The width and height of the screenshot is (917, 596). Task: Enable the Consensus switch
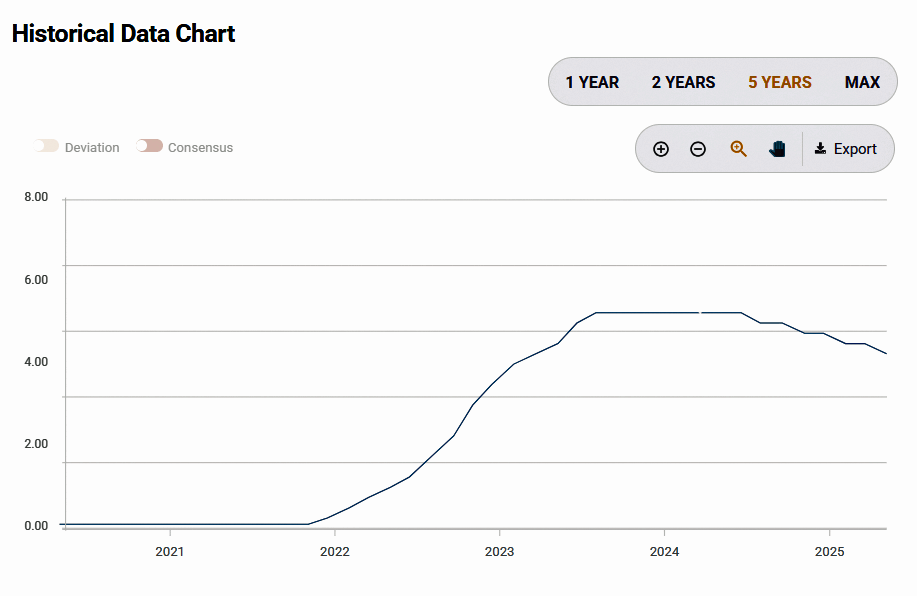[150, 146]
